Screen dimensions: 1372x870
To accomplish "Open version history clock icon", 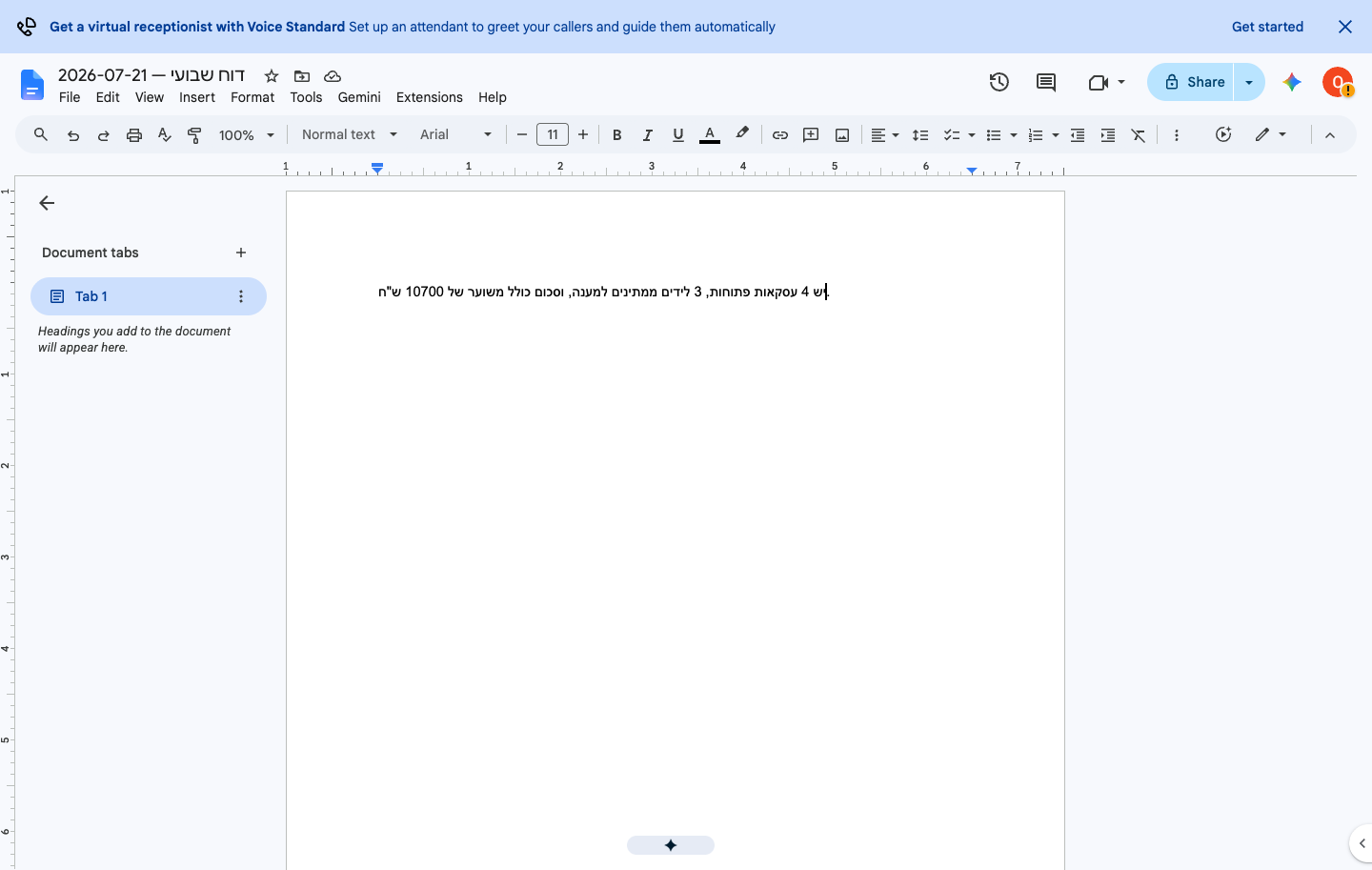I will [999, 82].
